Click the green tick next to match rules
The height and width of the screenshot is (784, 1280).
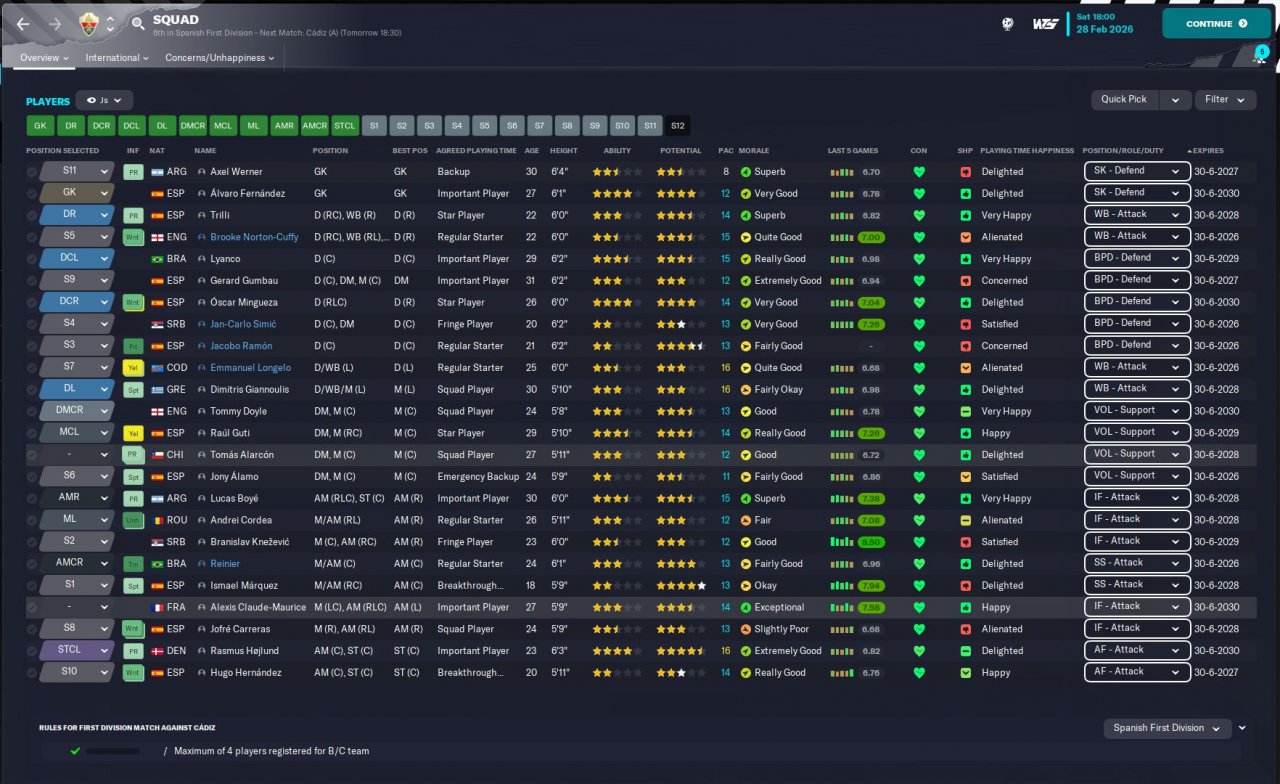(75, 750)
